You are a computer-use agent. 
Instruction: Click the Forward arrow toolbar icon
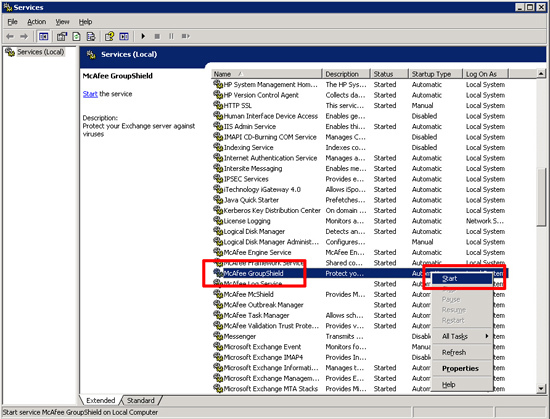click(24, 36)
